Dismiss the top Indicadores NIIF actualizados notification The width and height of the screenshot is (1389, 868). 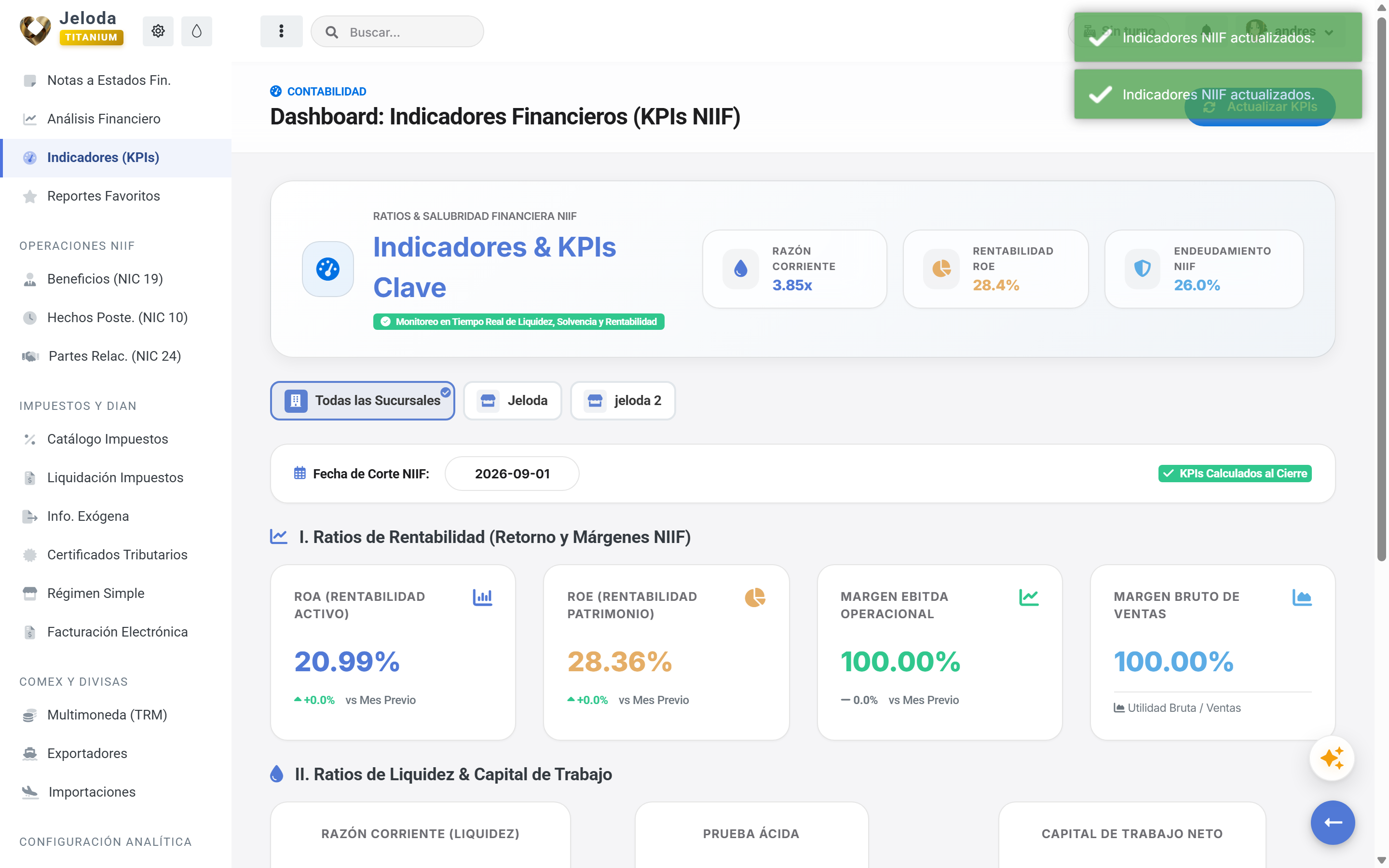(x=1218, y=37)
